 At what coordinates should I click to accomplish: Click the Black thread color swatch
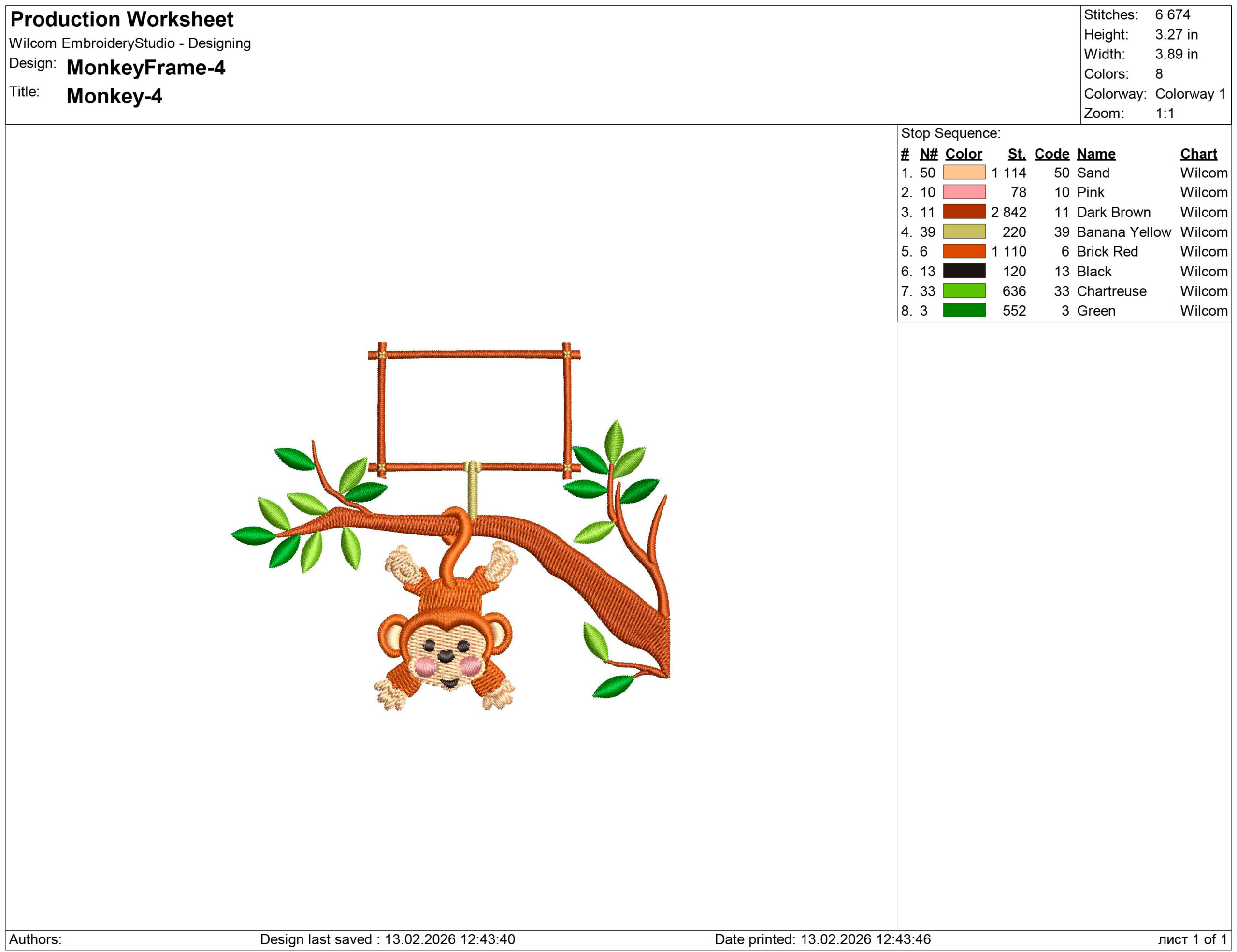click(x=964, y=271)
